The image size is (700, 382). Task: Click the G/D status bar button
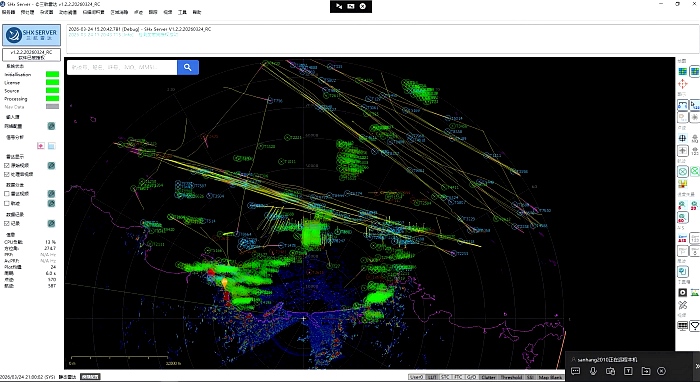472,377
